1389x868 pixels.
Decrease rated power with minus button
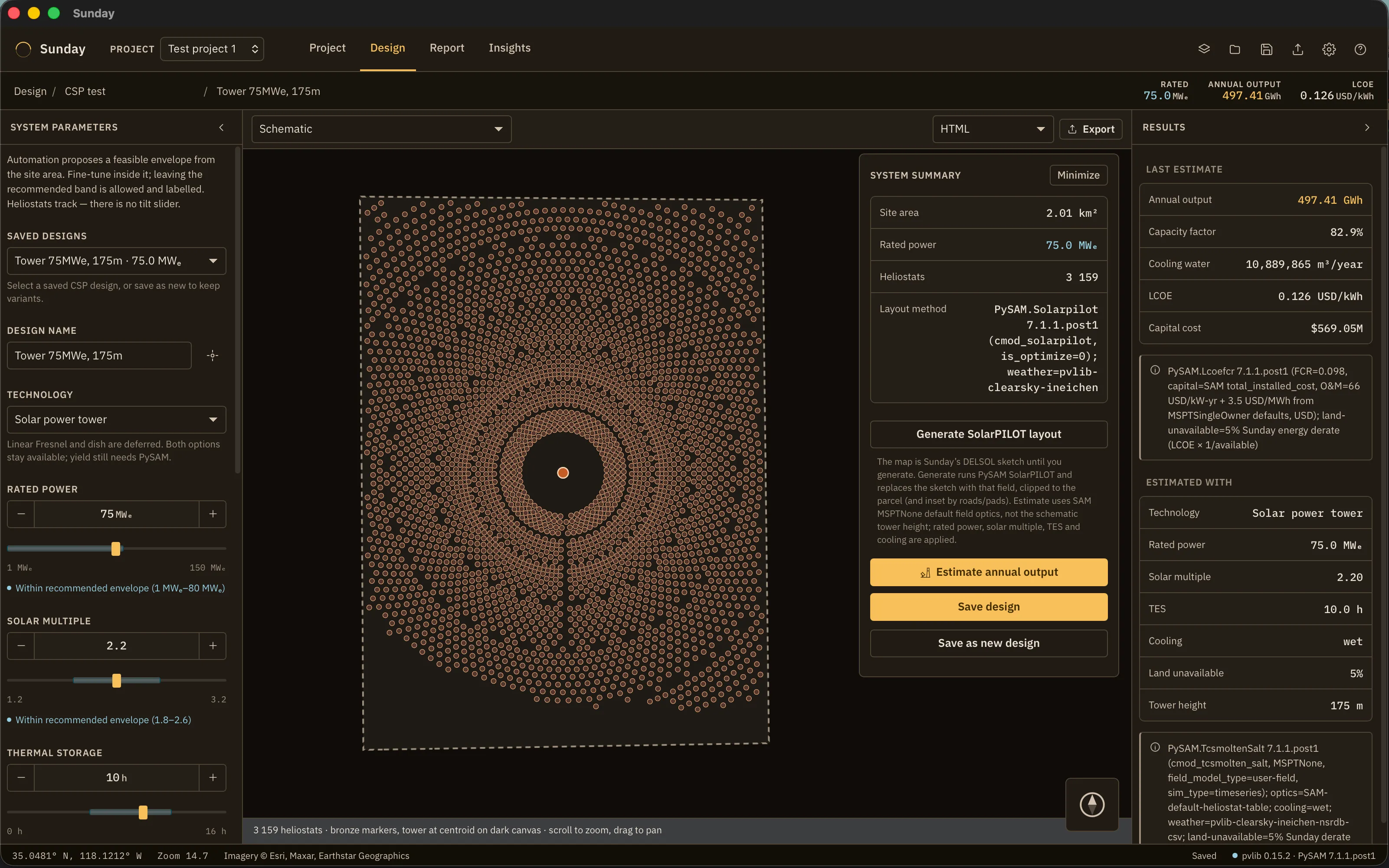tap(21, 514)
